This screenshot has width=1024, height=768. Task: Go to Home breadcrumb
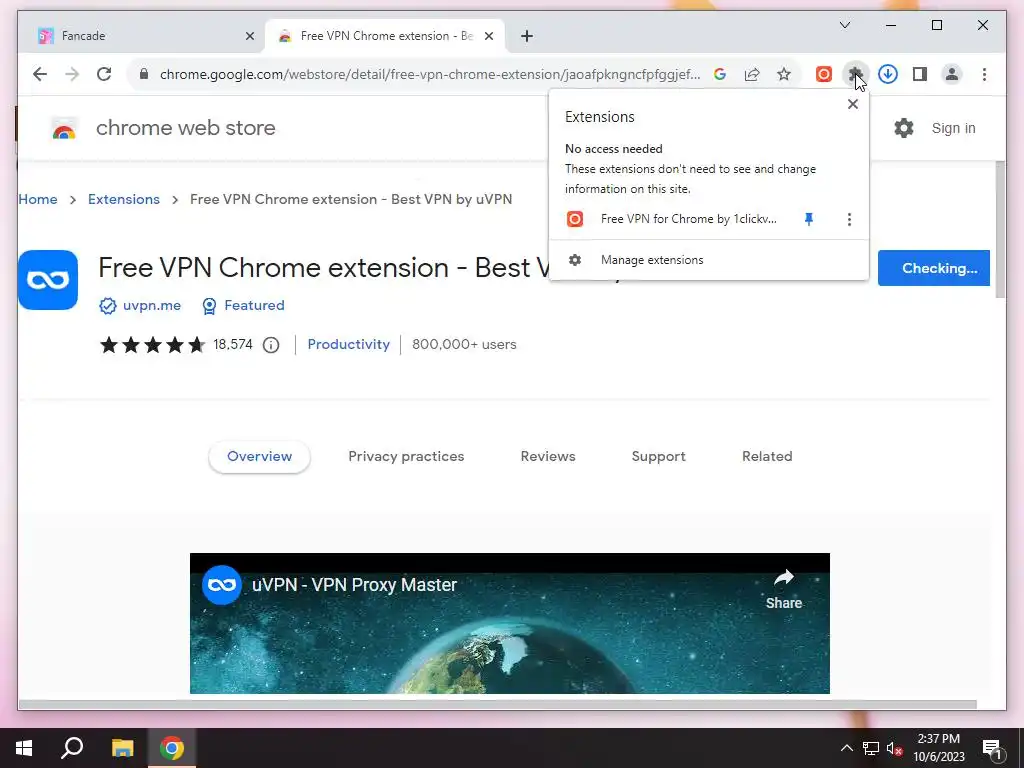click(x=38, y=199)
